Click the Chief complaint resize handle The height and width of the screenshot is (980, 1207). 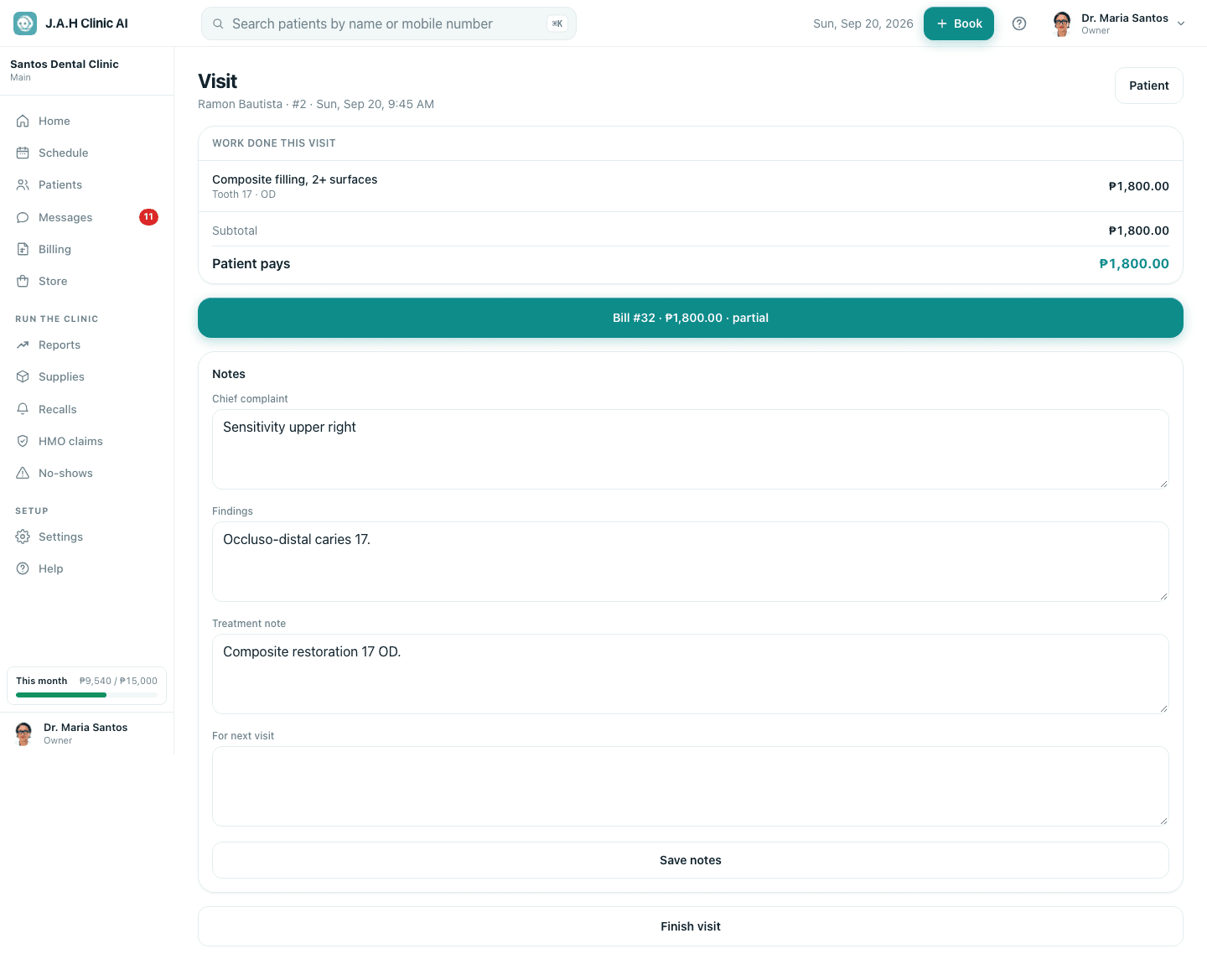click(1163, 484)
